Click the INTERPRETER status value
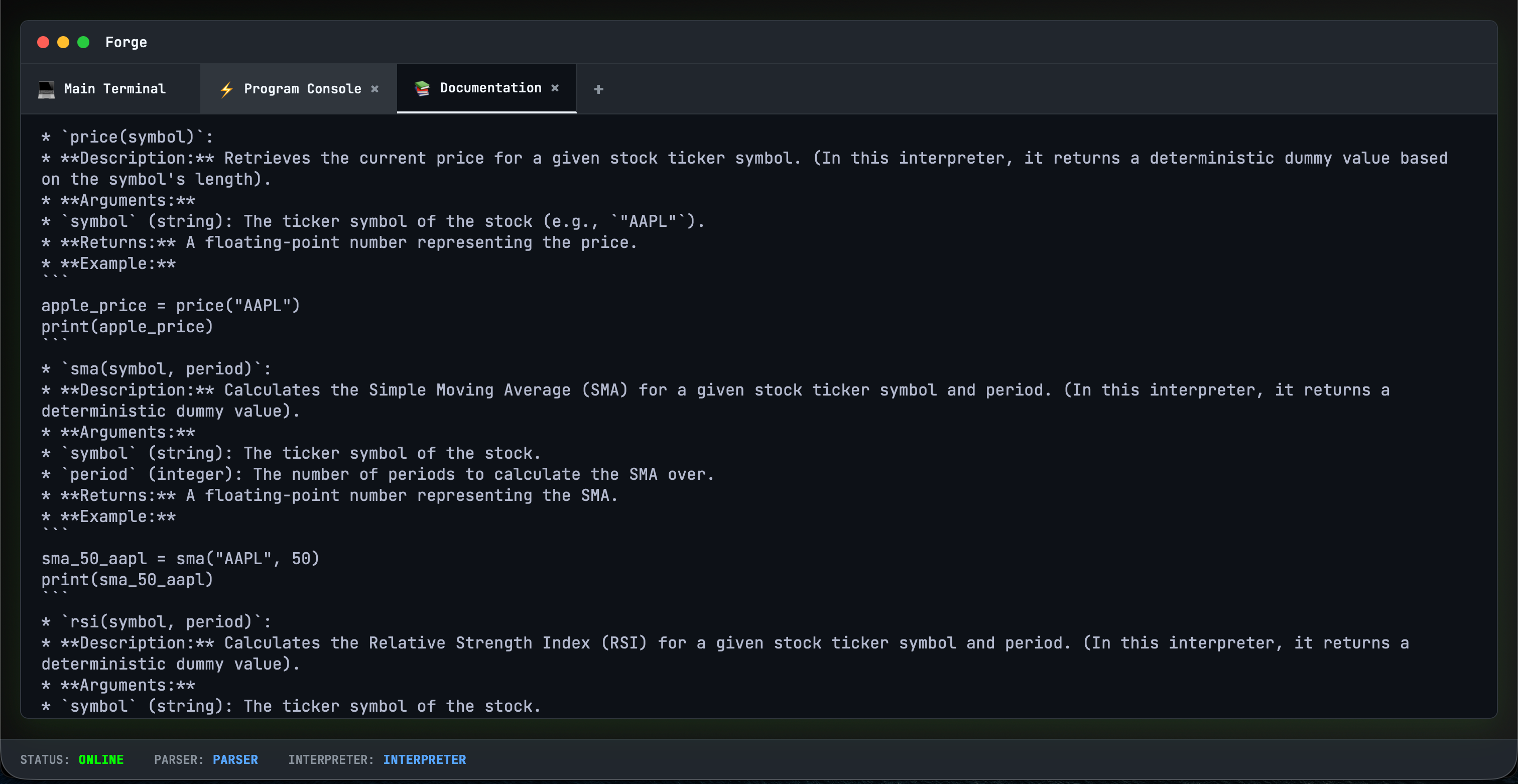This screenshot has width=1518, height=784. tap(424, 759)
